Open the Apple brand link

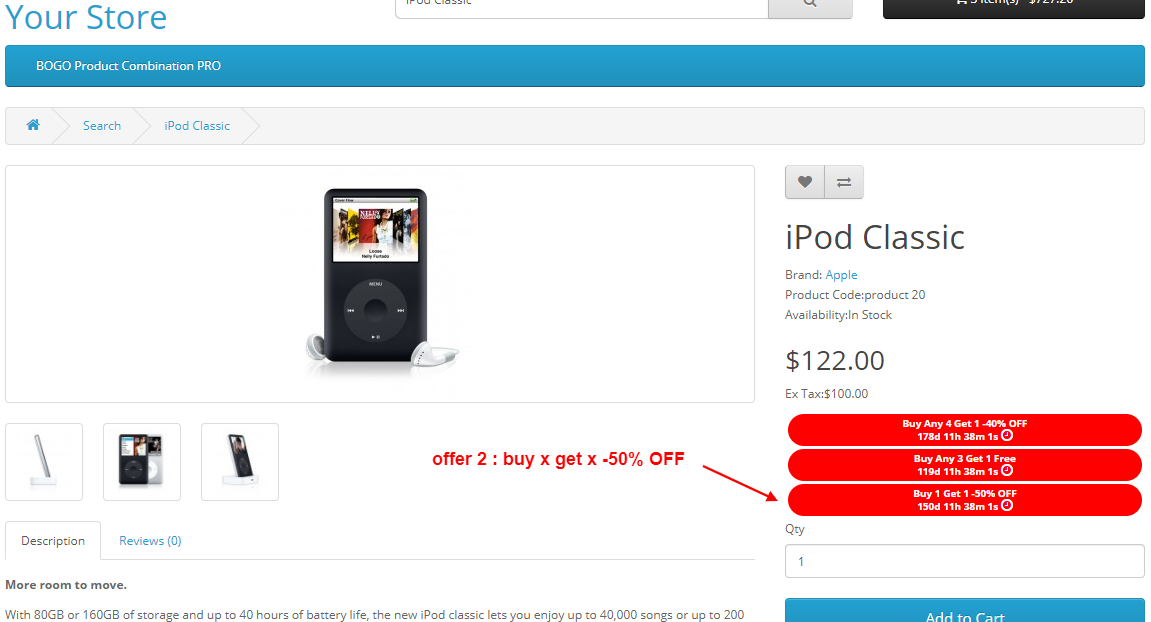pyautogui.click(x=841, y=275)
